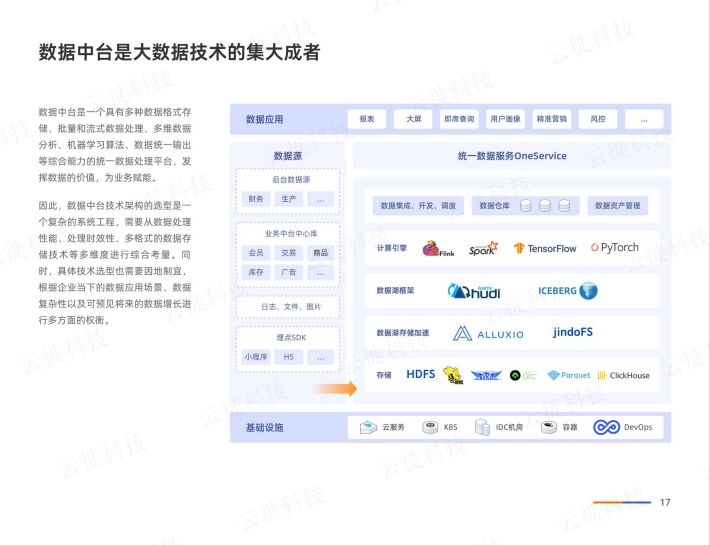The width and height of the screenshot is (710, 546).
Task: Select the yellow Hive elephant logo
Action: pyautogui.click(x=453, y=375)
